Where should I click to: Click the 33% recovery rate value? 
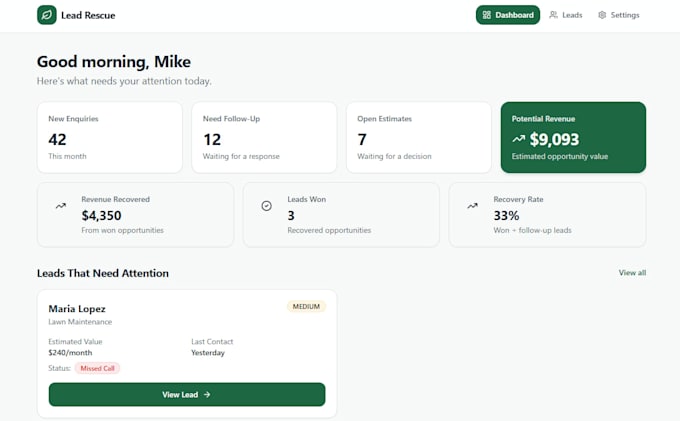pyautogui.click(x=506, y=215)
